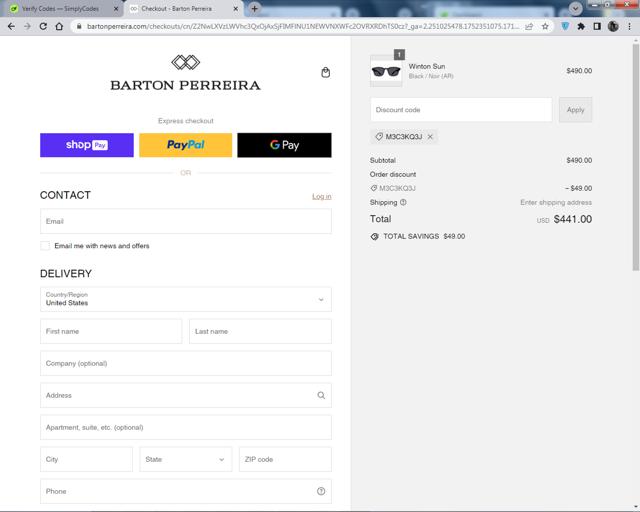640x512 pixels.
Task: Open the Extensions puzzle menu
Action: (x=581, y=27)
